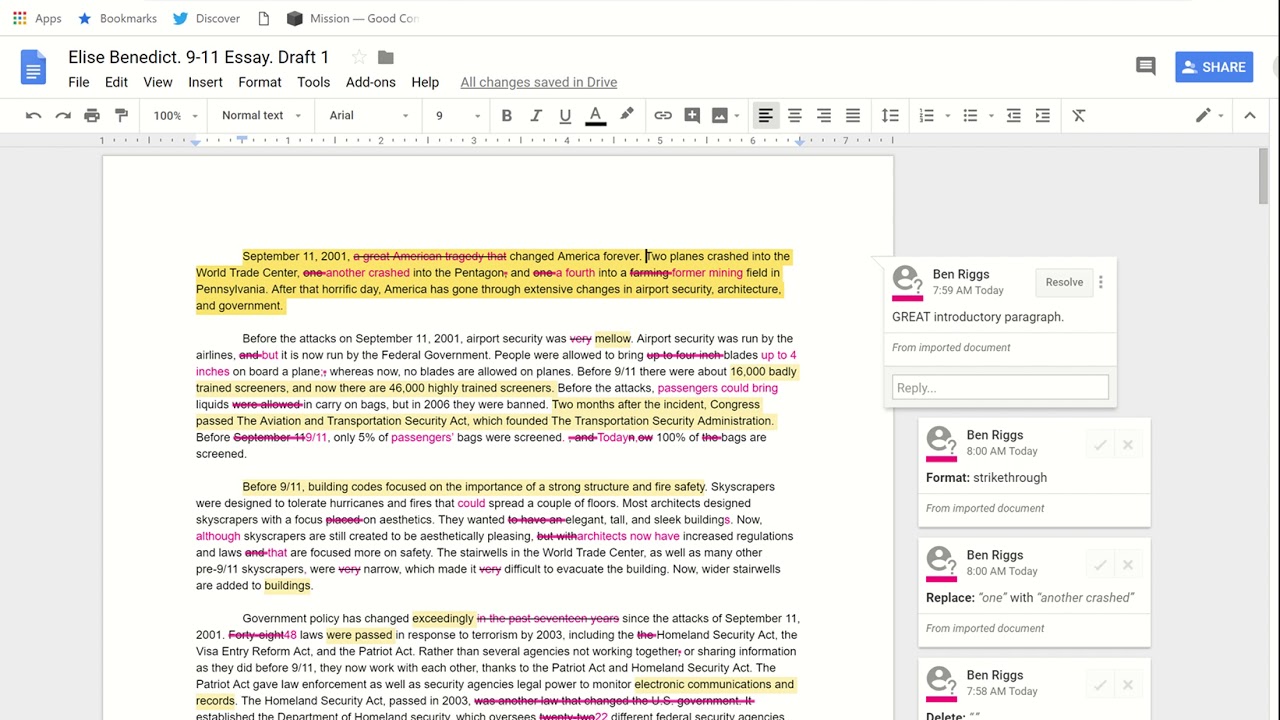The height and width of the screenshot is (720, 1280).
Task: Select Left align
Action: (765, 116)
